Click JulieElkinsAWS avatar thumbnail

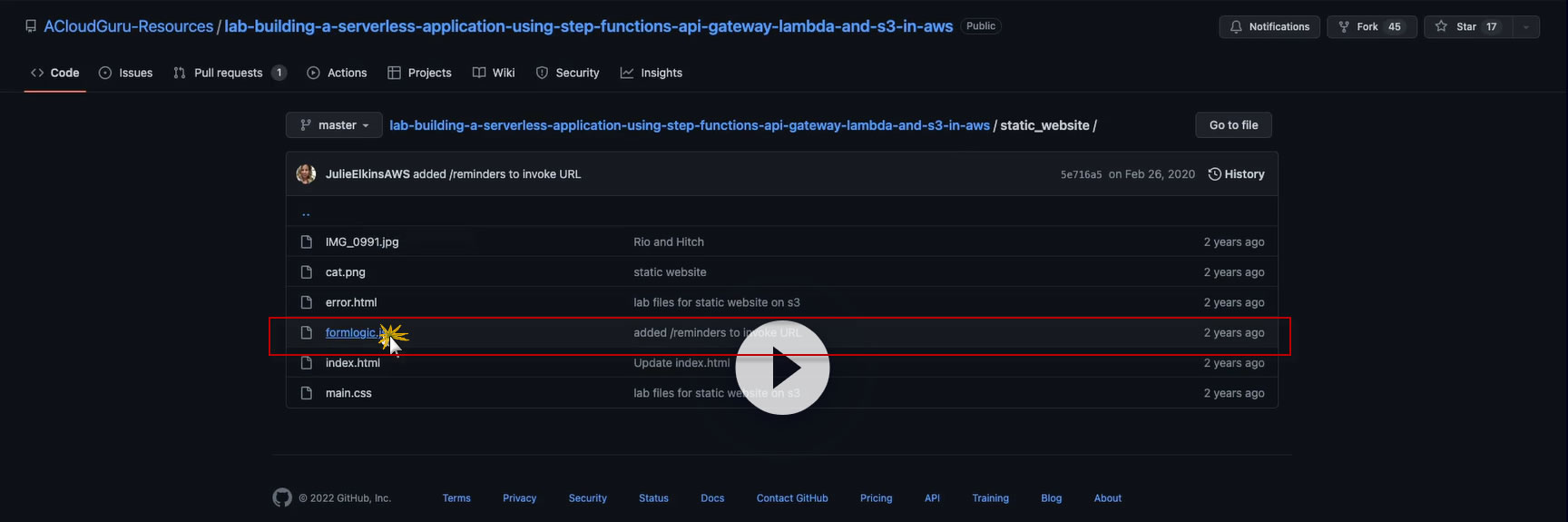pyautogui.click(x=306, y=174)
